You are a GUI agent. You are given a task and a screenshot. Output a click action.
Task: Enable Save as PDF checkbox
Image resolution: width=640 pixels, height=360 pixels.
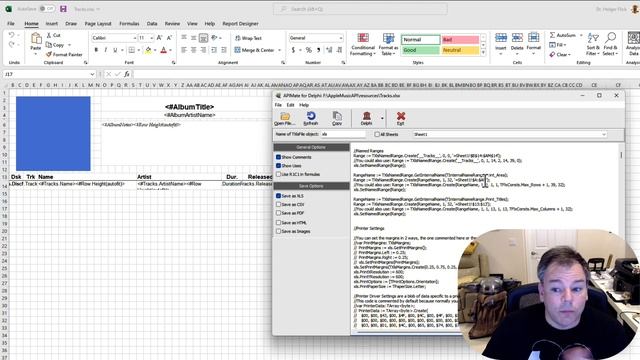(x=278, y=213)
